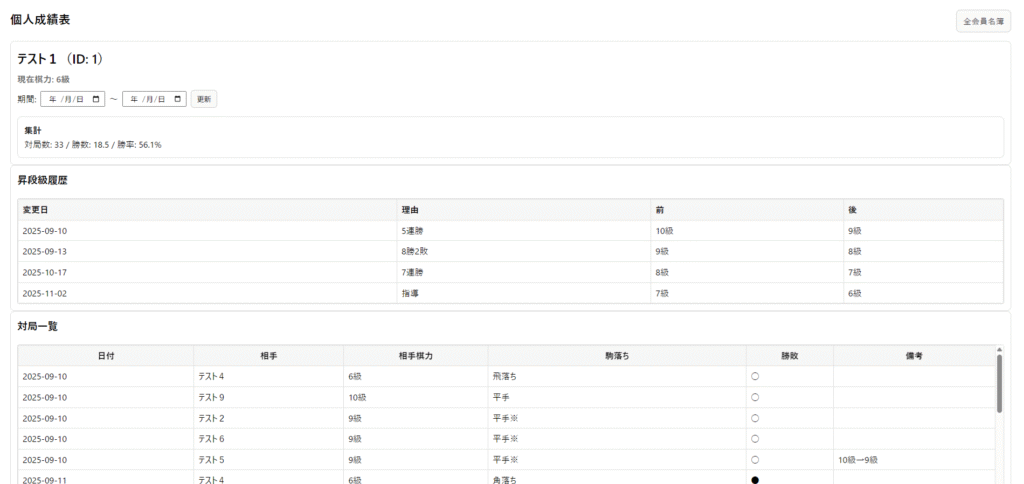The image size is (1024, 484).
Task: Open calendar picker in start date field
Action: (x=96, y=99)
